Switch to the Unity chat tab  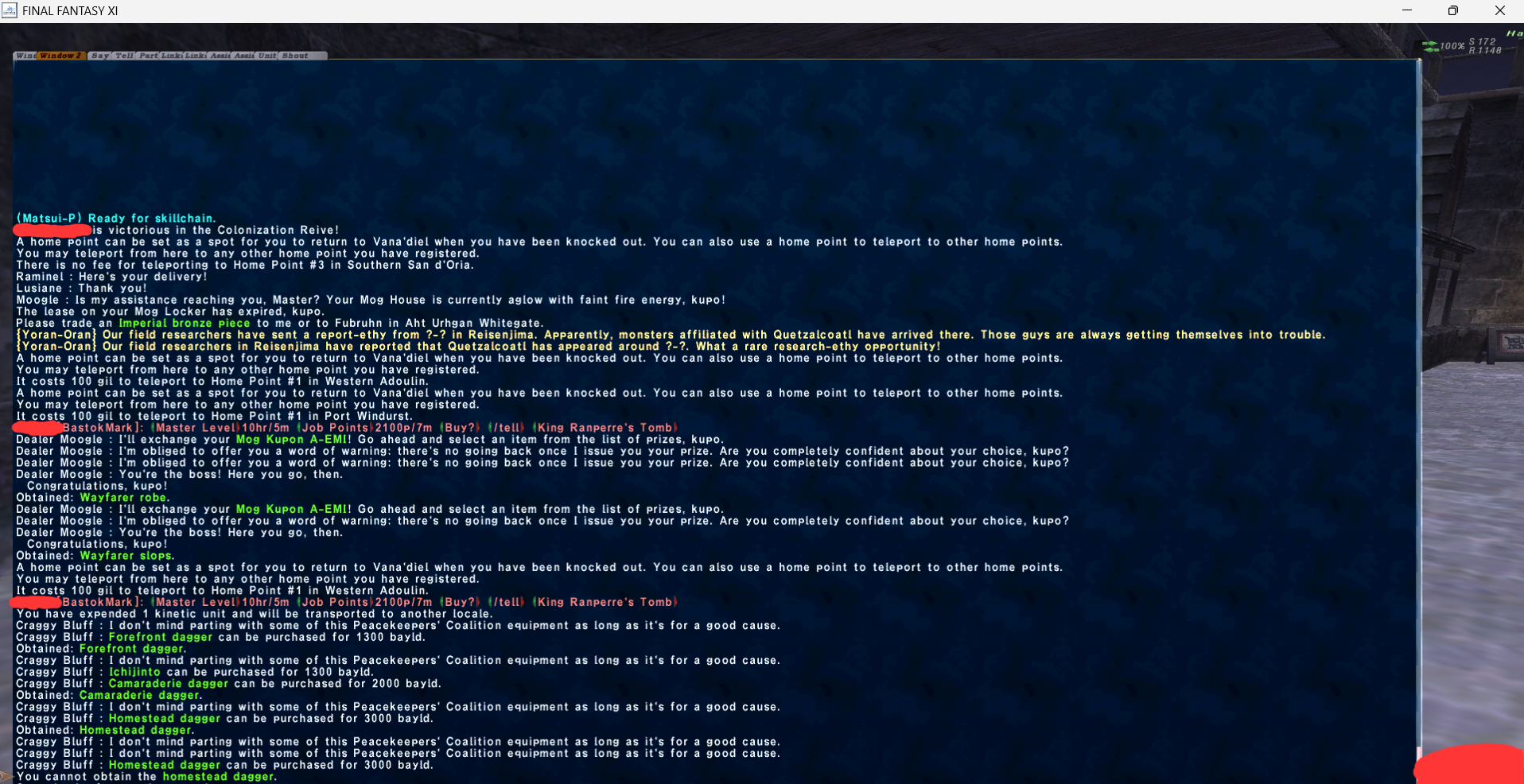[267, 56]
